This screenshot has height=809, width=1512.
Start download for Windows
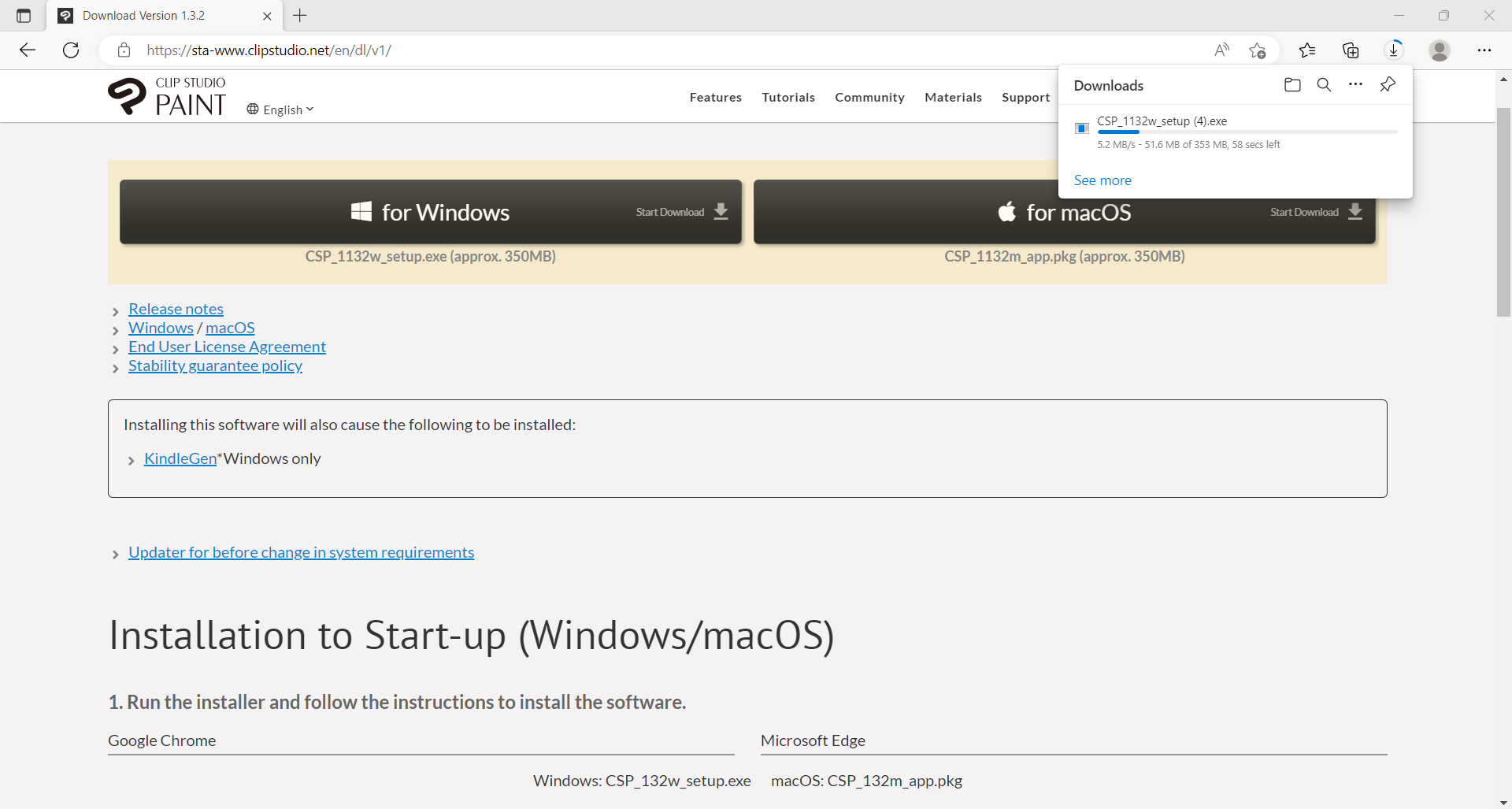click(431, 212)
